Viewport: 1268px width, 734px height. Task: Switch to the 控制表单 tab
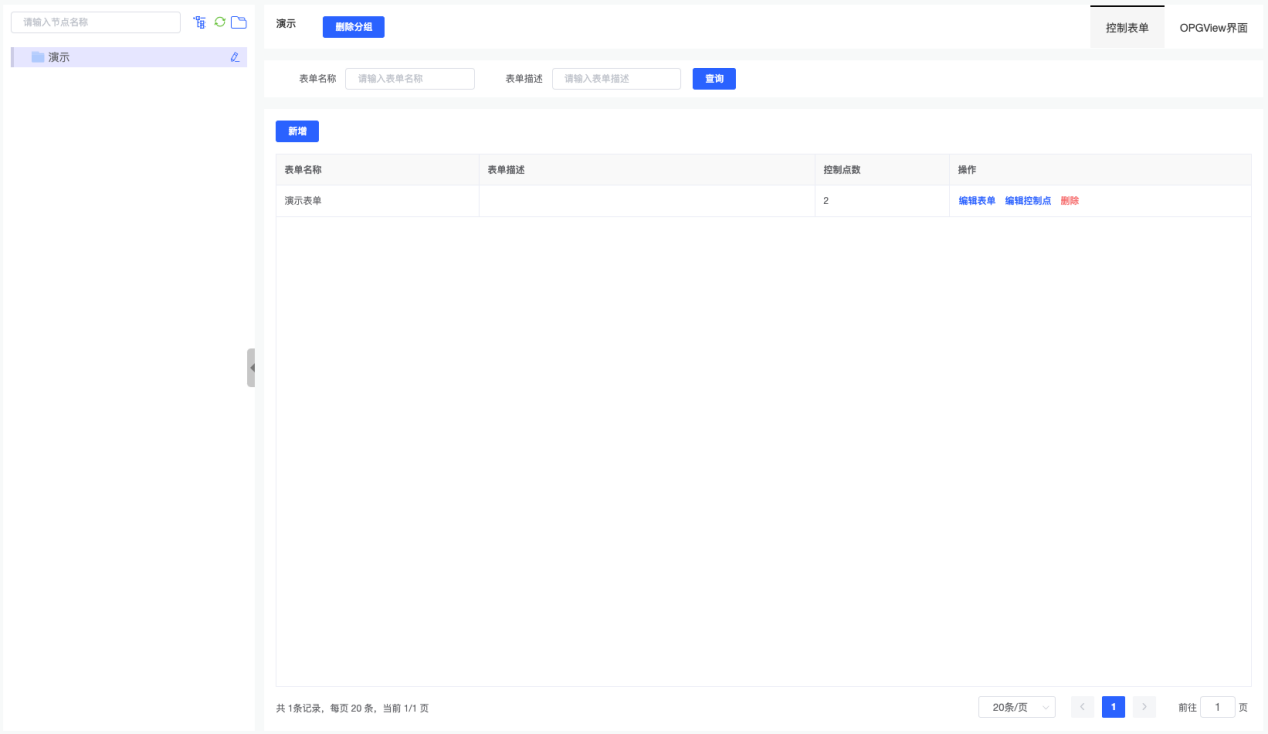(1127, 28)
